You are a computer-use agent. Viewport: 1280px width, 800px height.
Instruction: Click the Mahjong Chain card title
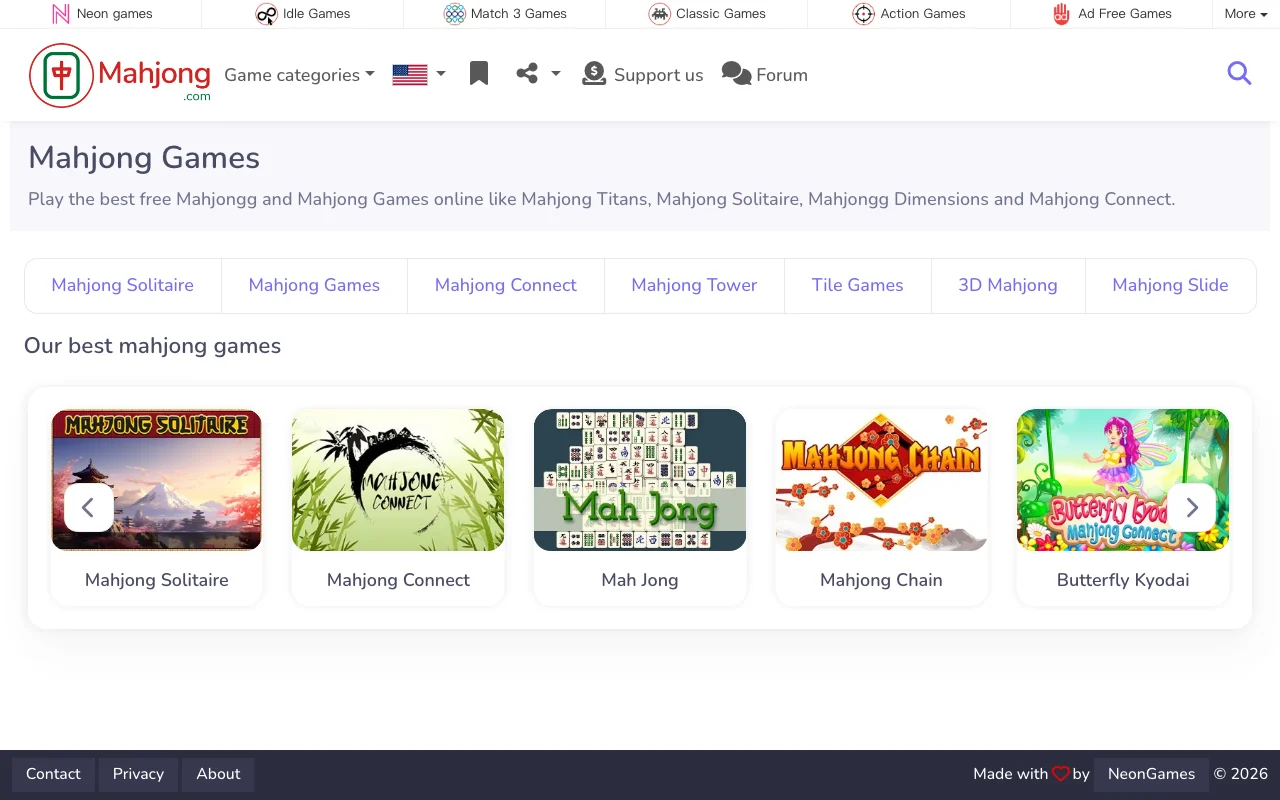click(x=881, y=580)
